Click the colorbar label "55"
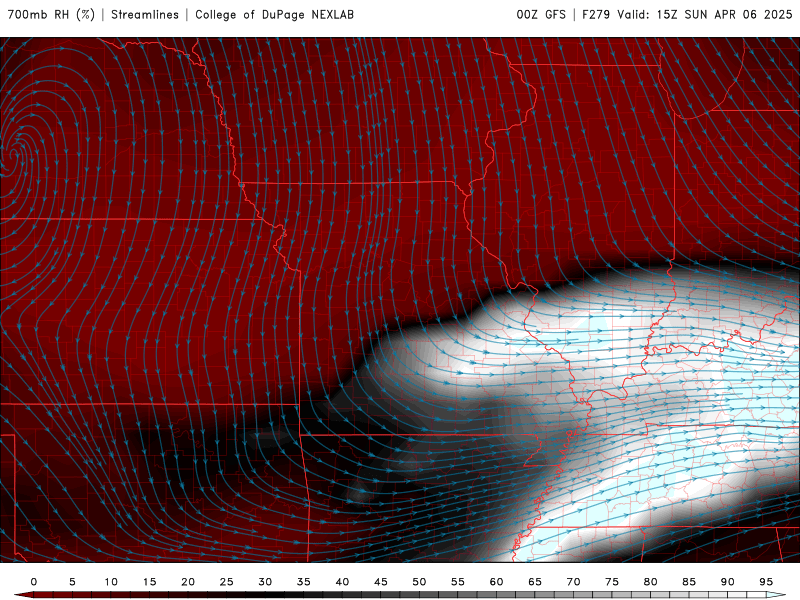Image resolution: width=800 pixels, height=600 pixels. [x=458, y=582]
